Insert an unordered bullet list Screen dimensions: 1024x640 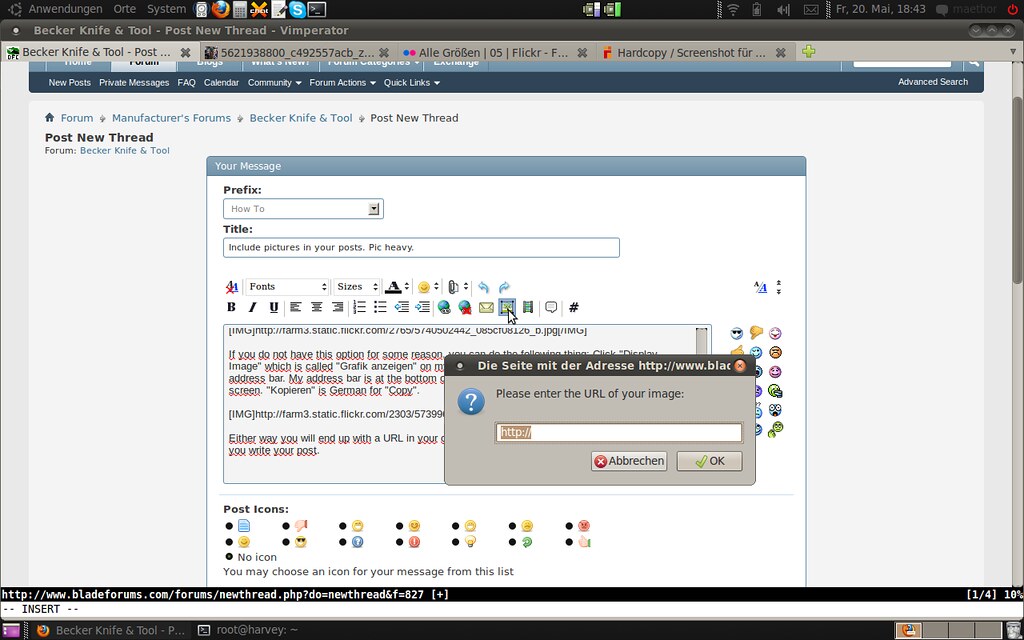tap(380, 307)
